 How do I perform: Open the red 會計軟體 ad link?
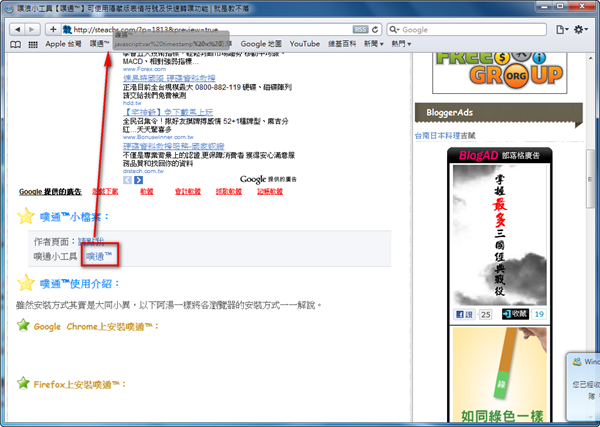[188, 191]
